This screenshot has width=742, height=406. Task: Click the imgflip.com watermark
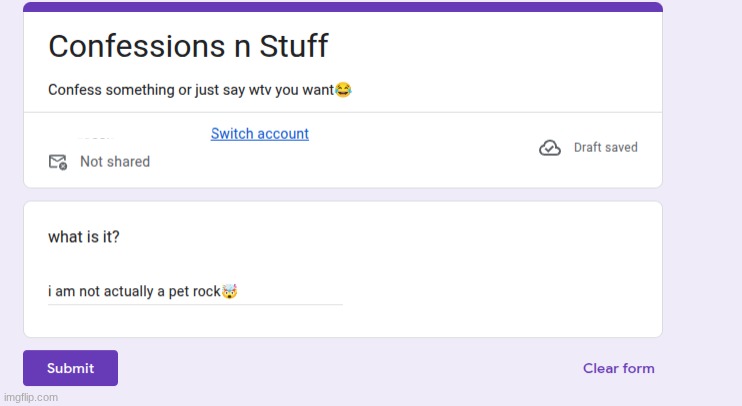click(30, 397)
